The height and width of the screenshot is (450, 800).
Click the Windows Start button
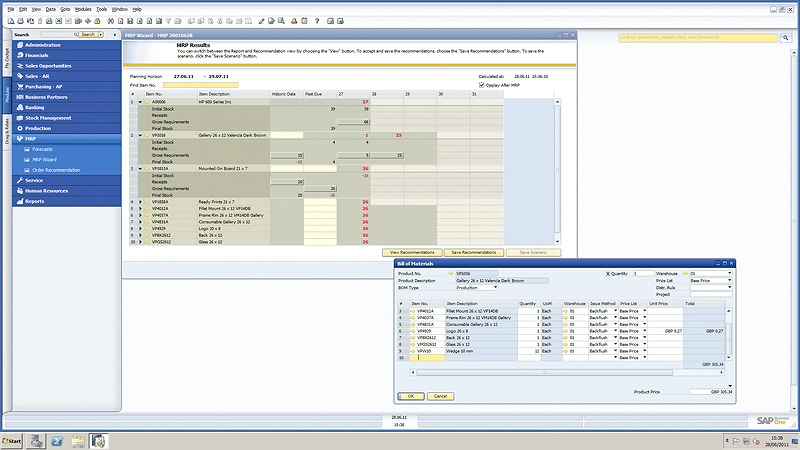coord(12,441)
